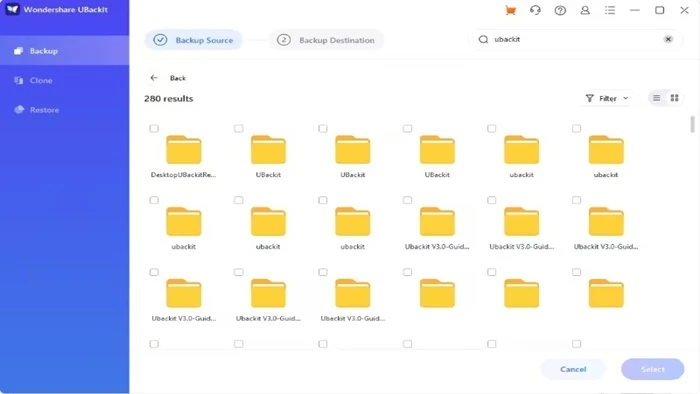Viewport: 700px width, 394px height.
Task: Minimize the UBackit window
Action: point(635,10)
